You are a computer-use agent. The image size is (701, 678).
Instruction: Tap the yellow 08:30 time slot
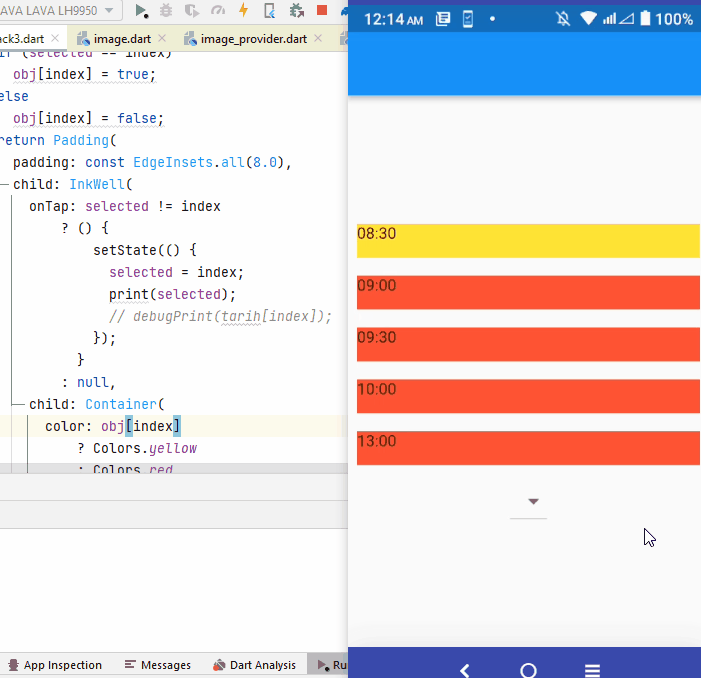pos(528,241)
